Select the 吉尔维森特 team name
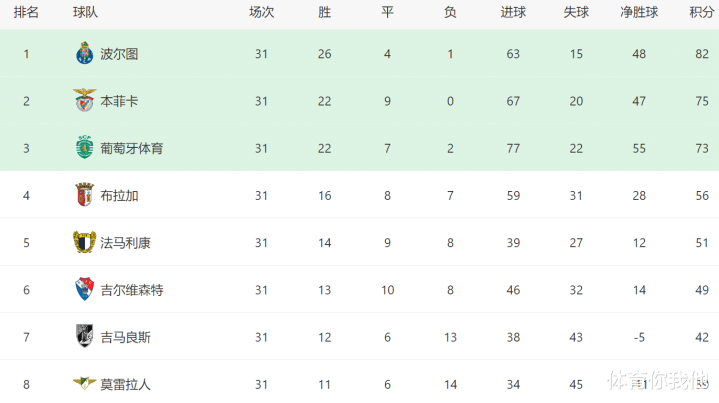The height and width of the screenshot is (403, 719). pyautogui.click(x=132, y=289)
